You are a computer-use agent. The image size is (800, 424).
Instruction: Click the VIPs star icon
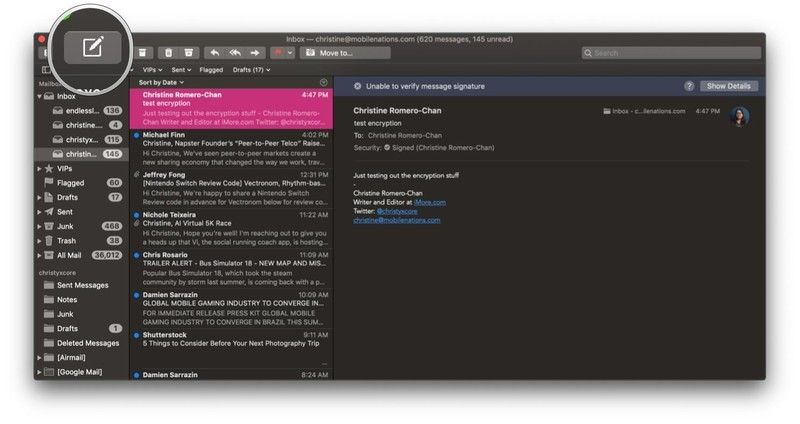(49, 168)
